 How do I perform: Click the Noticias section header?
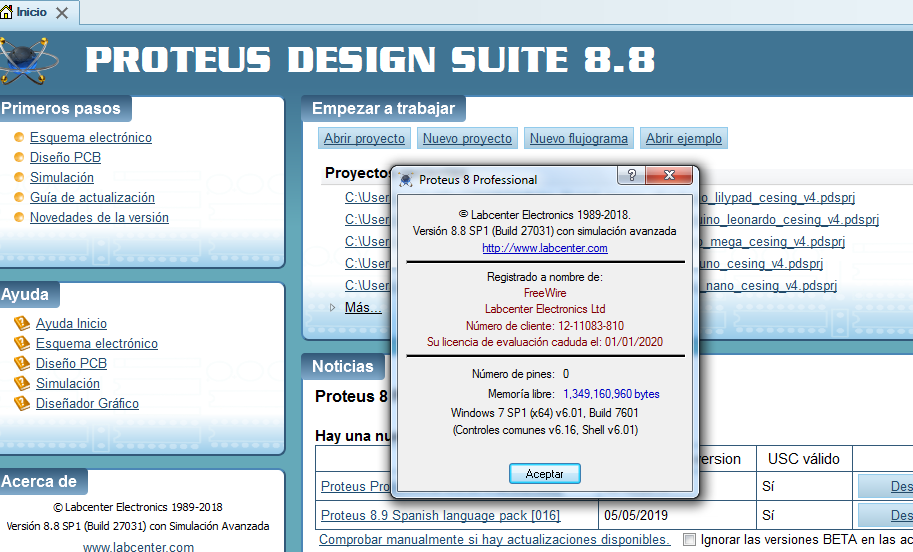(x=343, y=366)
